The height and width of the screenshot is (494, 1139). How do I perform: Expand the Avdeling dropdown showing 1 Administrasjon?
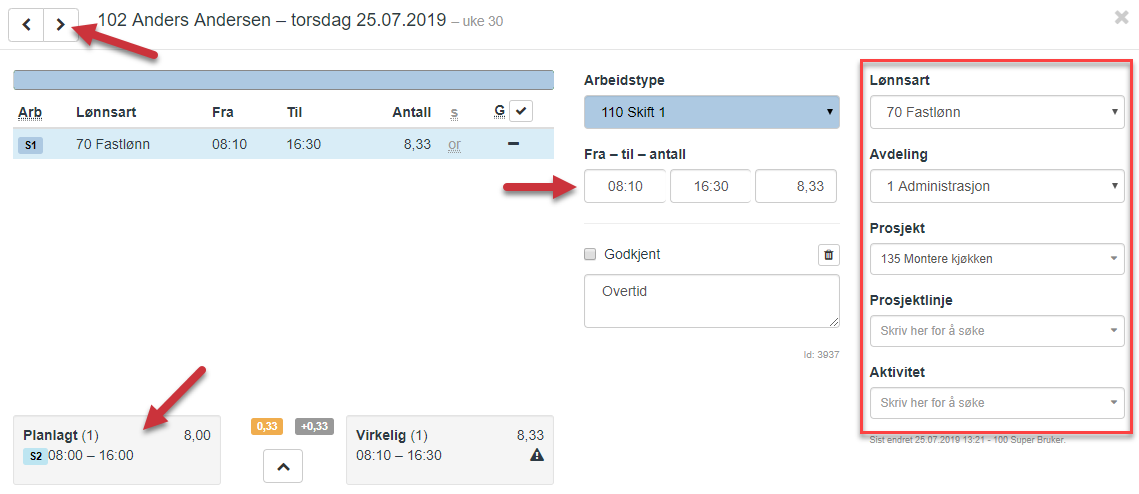997,187
